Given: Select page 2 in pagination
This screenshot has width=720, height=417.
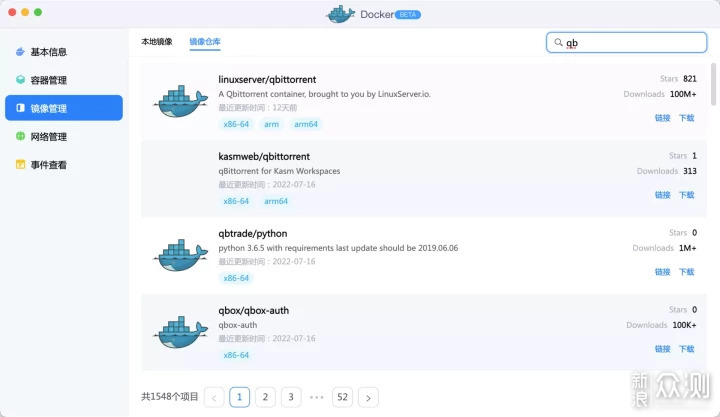Looking at the screenshot, I should pyautogui.click(x=265, y=397).
